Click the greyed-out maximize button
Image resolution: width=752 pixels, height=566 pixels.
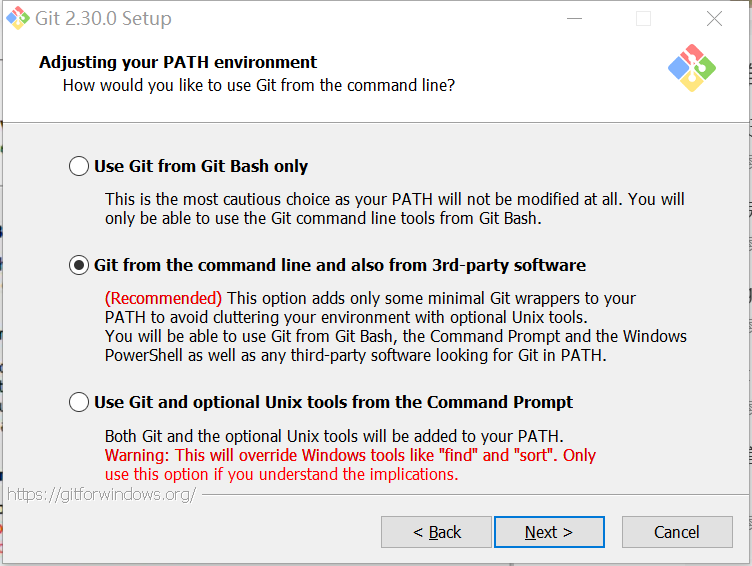click(x=643, y=18)
